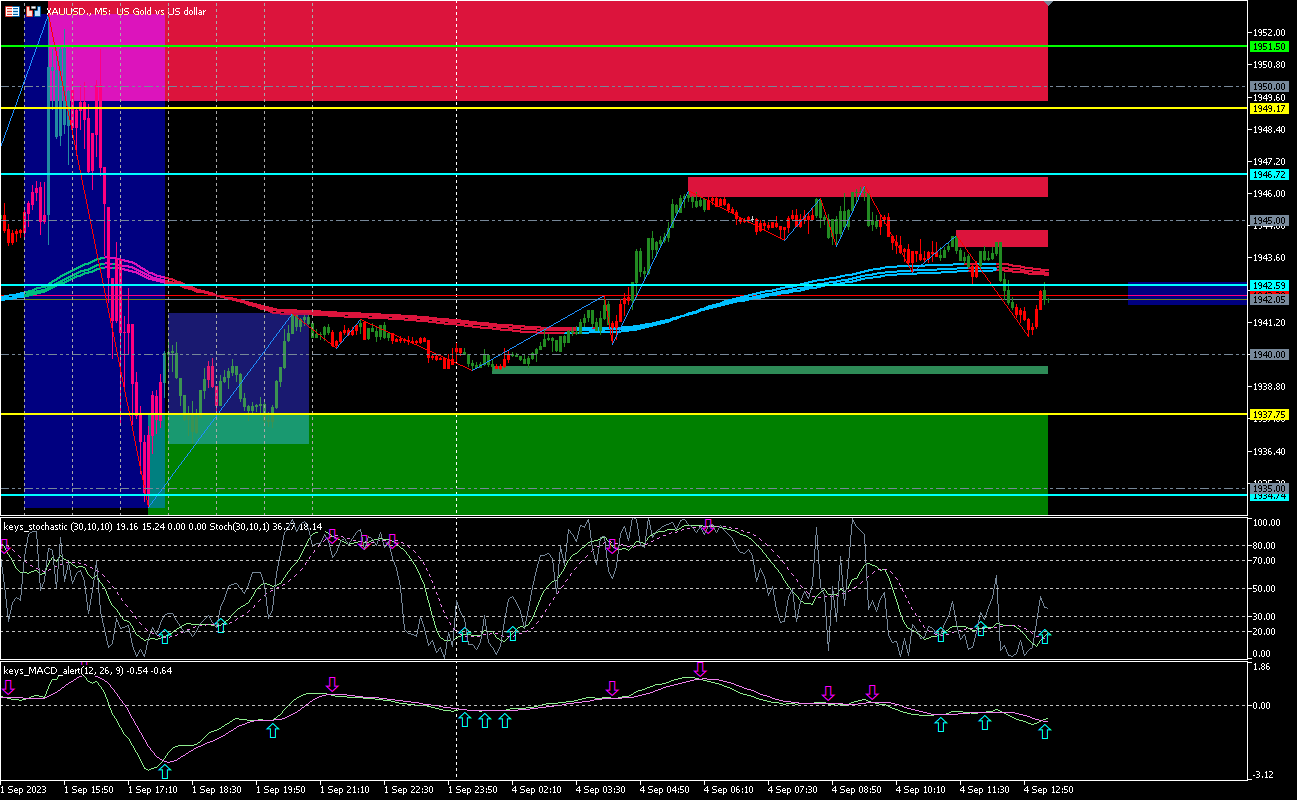This screenshot has height=800, width=1297.
Task: Select the rightmost cyan arrow in MACD panel
Action: tap(1044, 732)
